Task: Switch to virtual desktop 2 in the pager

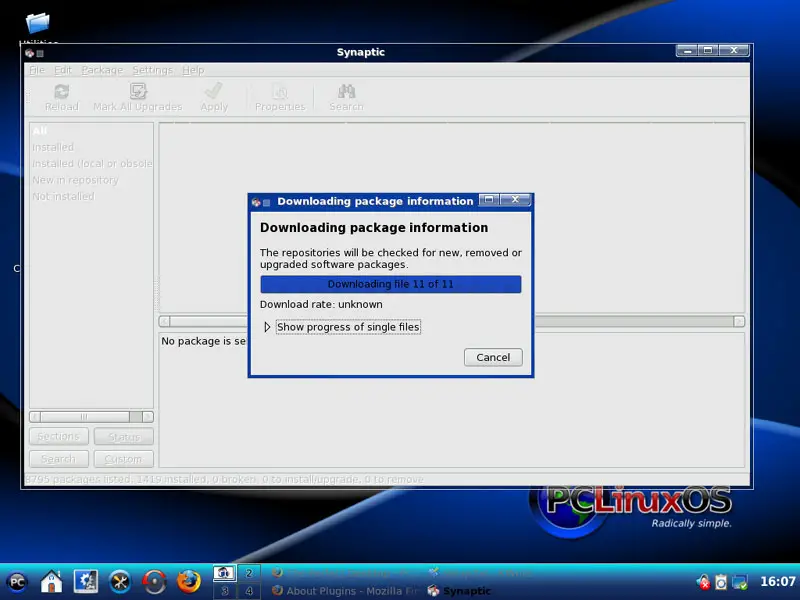Action: 249,573
